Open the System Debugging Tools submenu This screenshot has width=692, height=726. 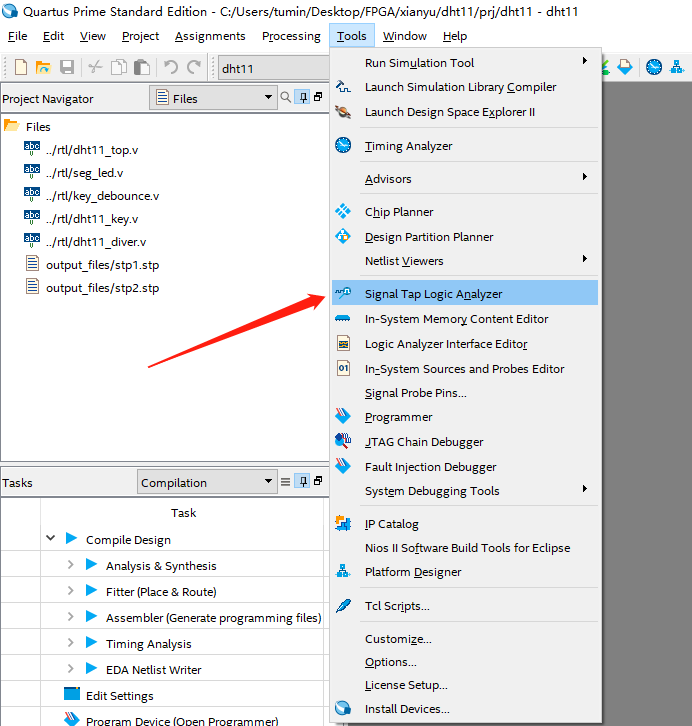coord(465,491)
